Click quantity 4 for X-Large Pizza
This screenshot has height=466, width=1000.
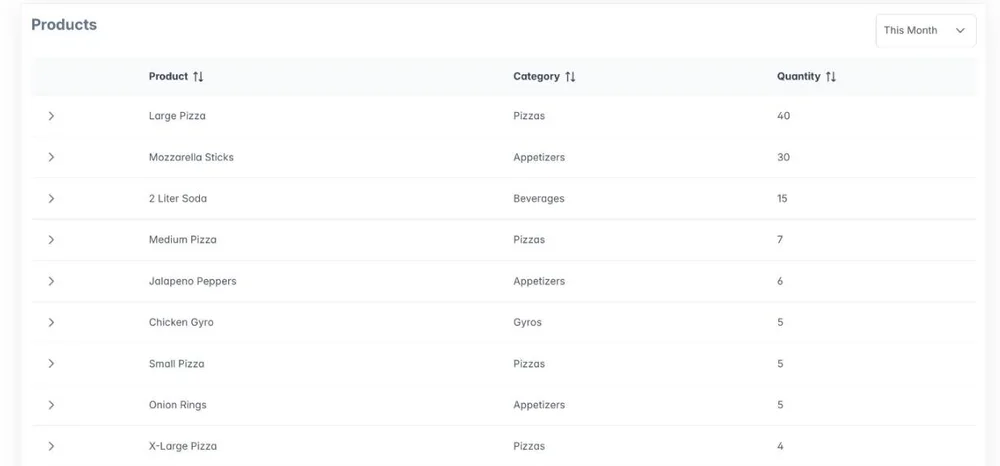tap(780, 446)
